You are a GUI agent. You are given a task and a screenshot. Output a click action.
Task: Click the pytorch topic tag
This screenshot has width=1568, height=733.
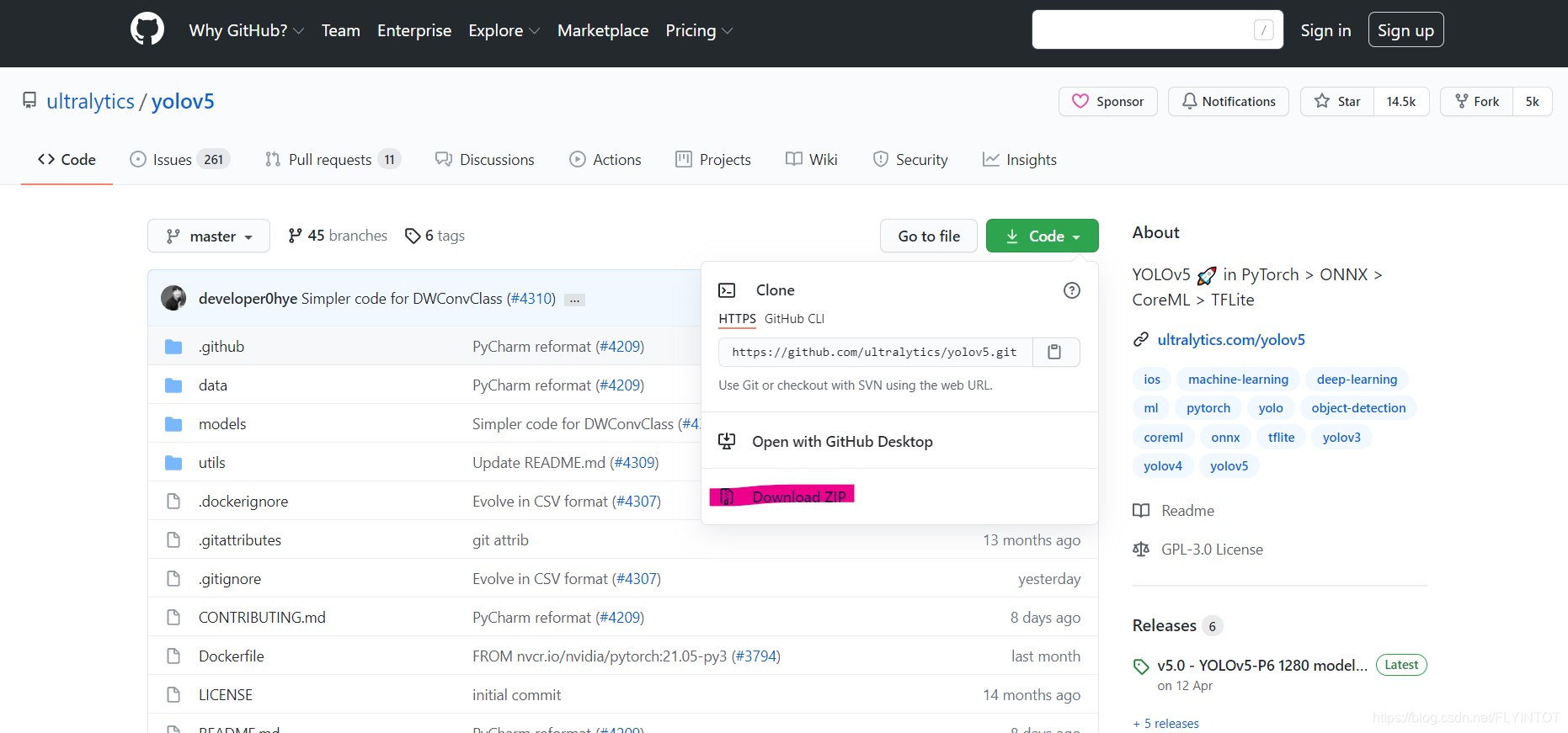[x=1208, y=408]
